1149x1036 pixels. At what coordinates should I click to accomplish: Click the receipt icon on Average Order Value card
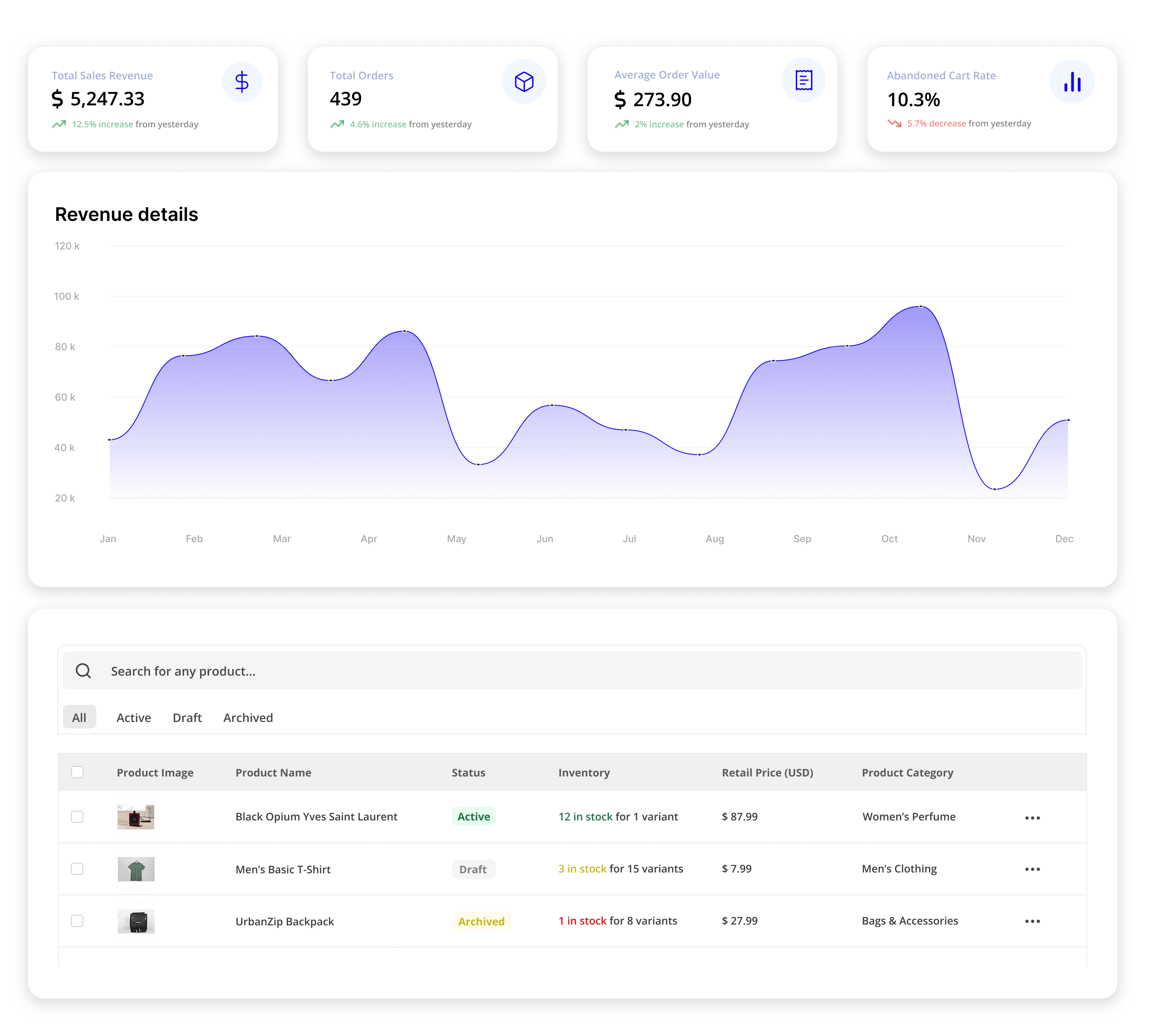(x=803, y=80)
